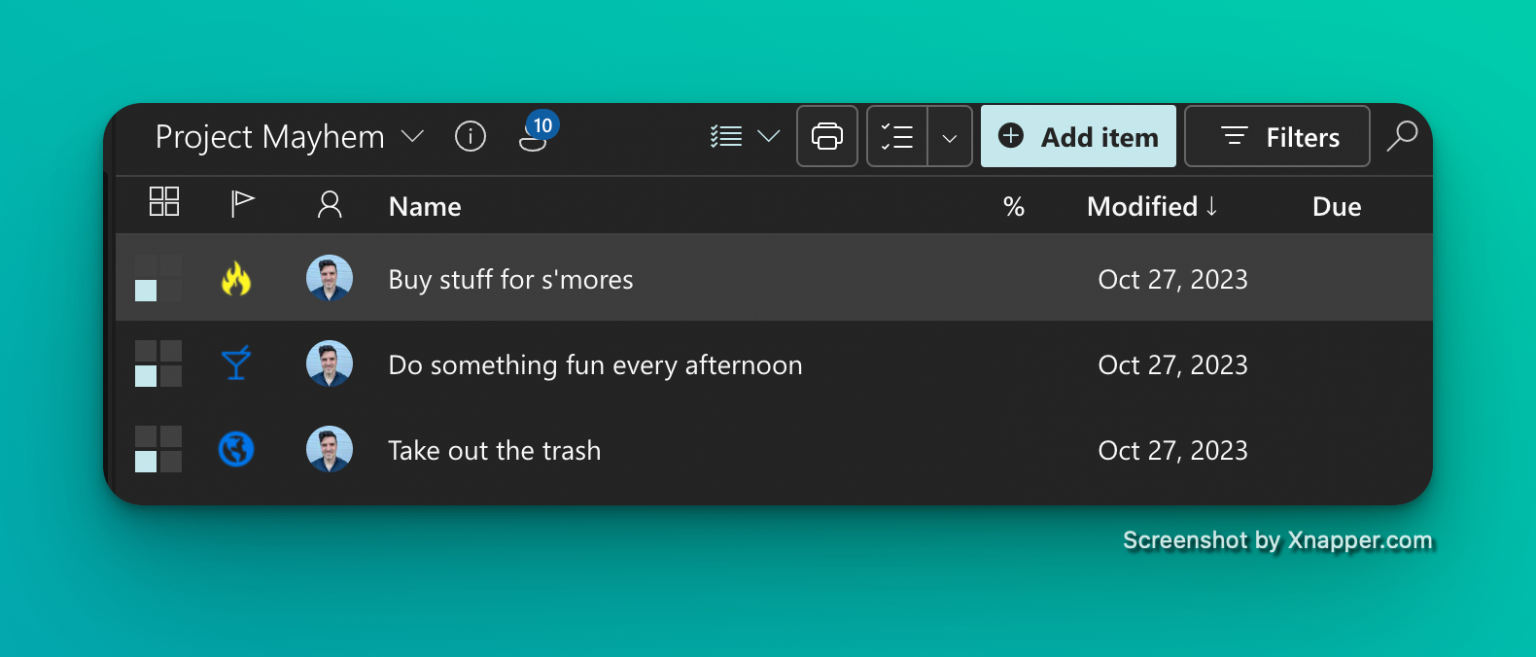Image resolution: width=1536 pixels, height=657 pixels.
Task: Click the info icon beside Project Mayhem
Action: tap(470, 137)
